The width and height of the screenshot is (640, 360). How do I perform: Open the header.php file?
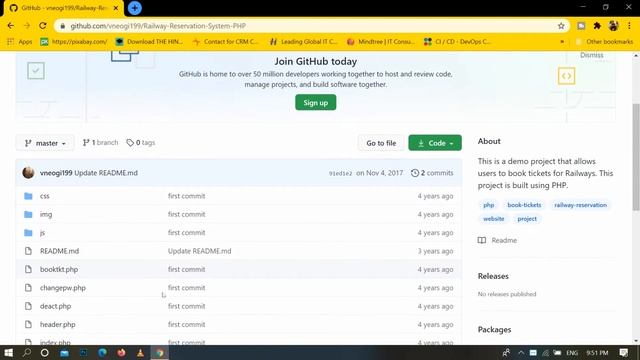pos(58,324)
